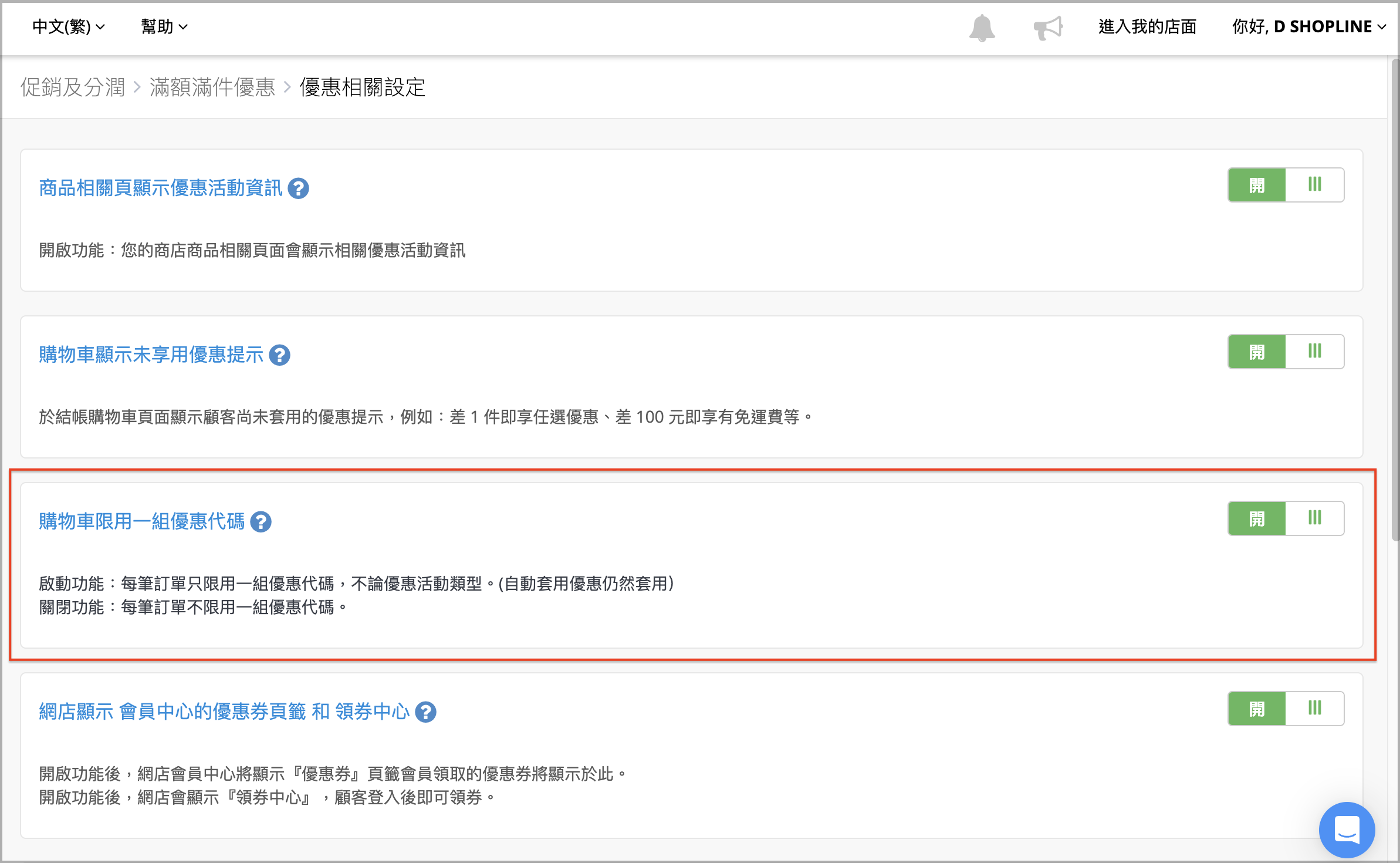Toggle 商品相關頁顯示優惠活動資訊 switch

(x=1286, y=185)
